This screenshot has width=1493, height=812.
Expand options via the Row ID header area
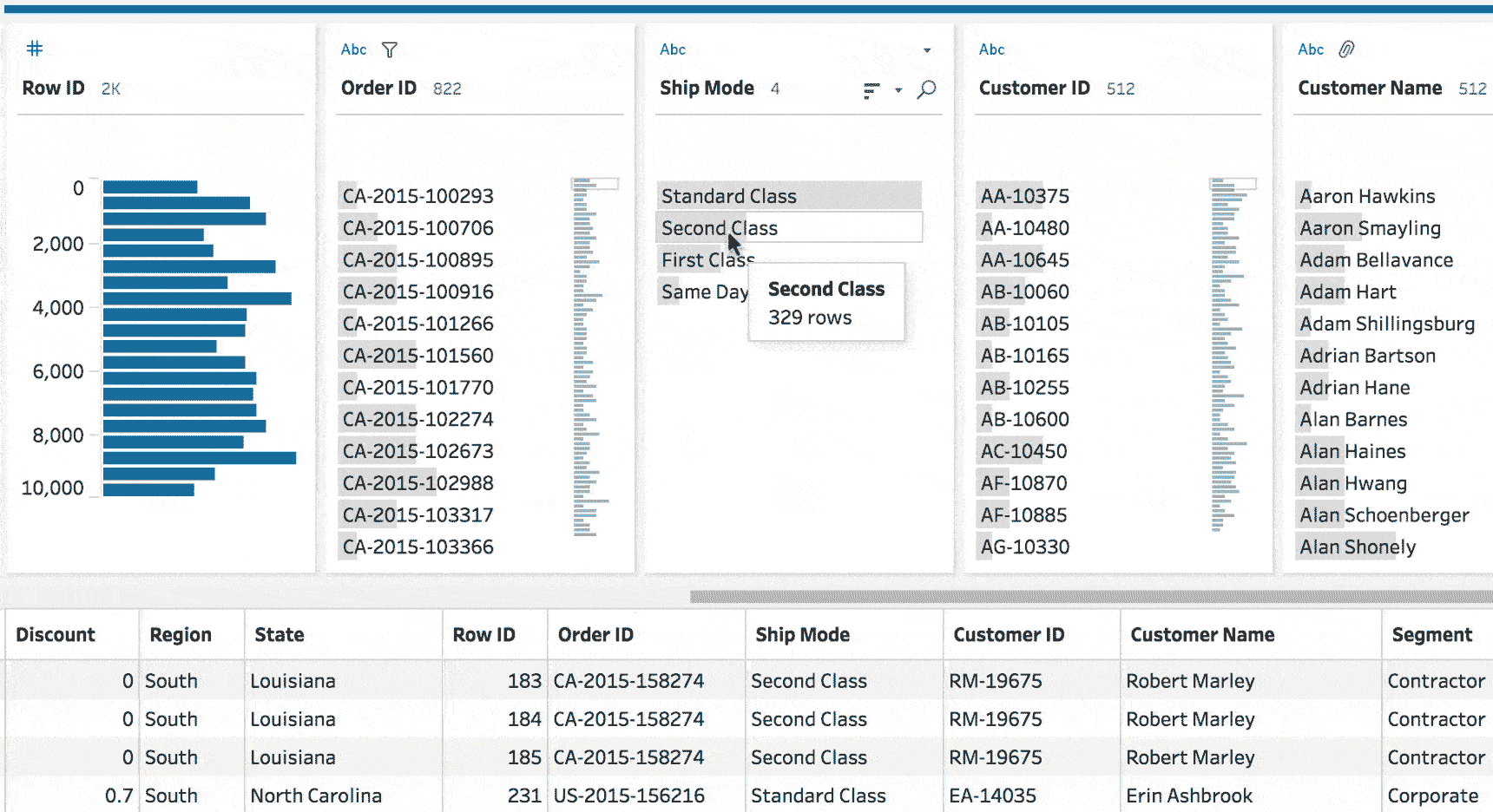point(52,88)
